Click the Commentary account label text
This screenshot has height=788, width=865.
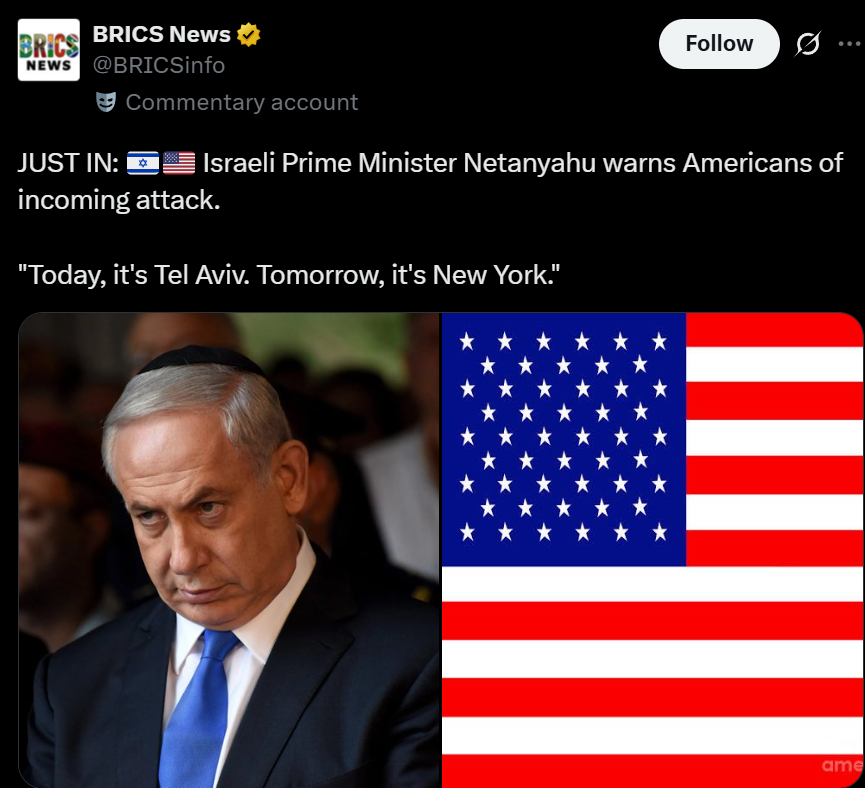point(242,102)
